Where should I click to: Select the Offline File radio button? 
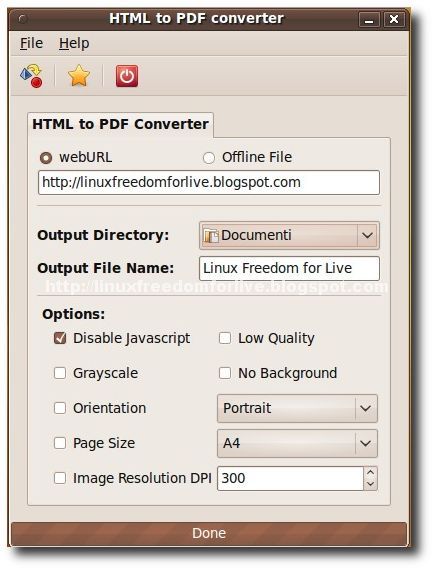pyautogui.click(x=209, y=158)
